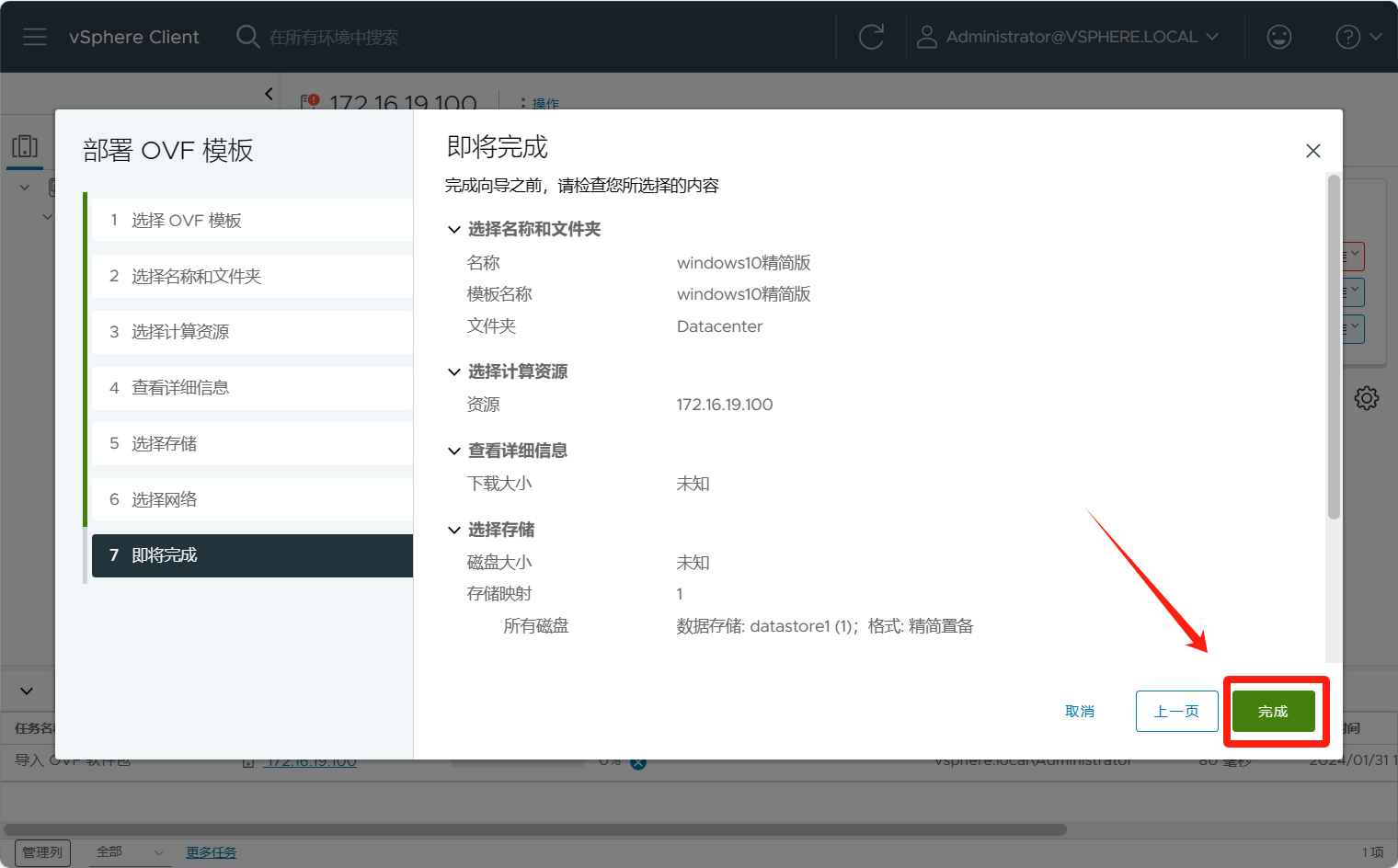Collapse the 选择计算资源 section
The height and width of the screenshot is (868, 1398).
pos(454,371)
